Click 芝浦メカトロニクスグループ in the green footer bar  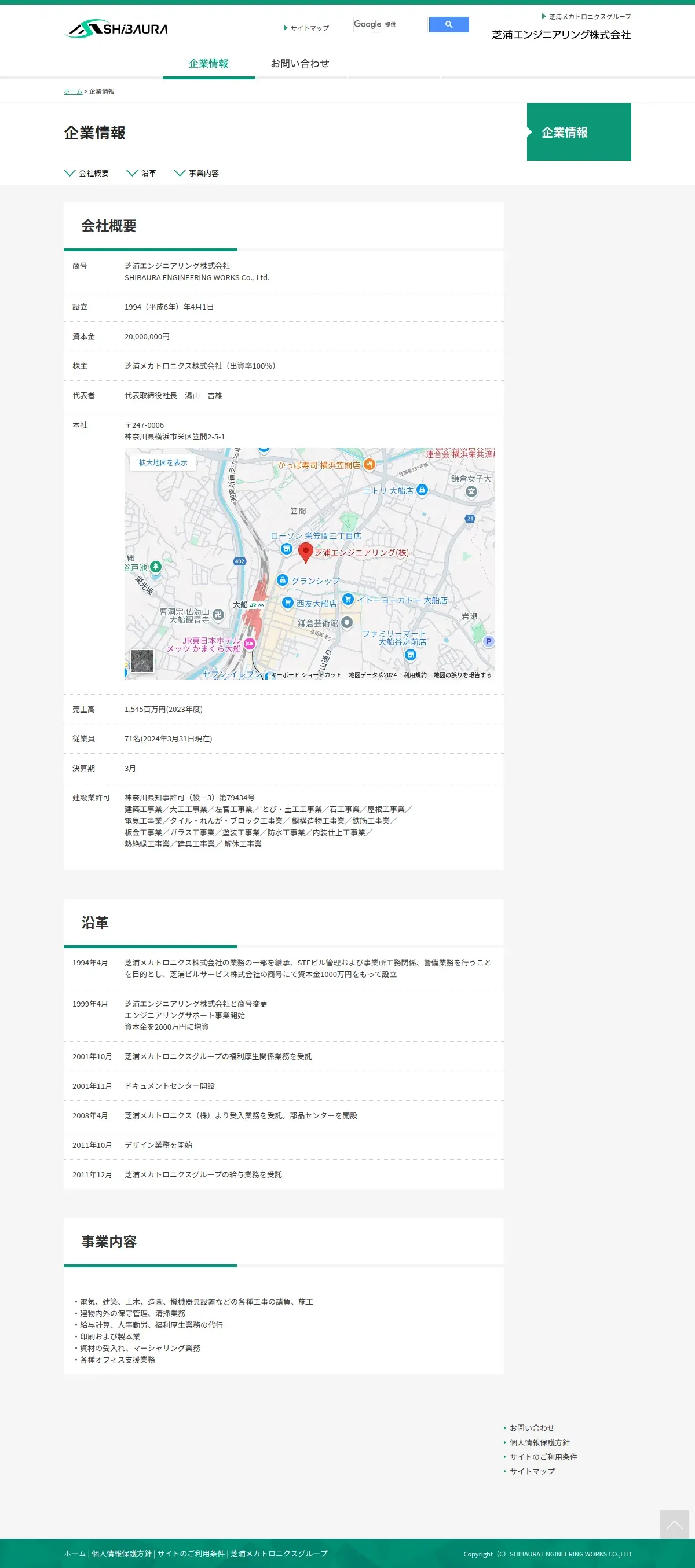279,1553
